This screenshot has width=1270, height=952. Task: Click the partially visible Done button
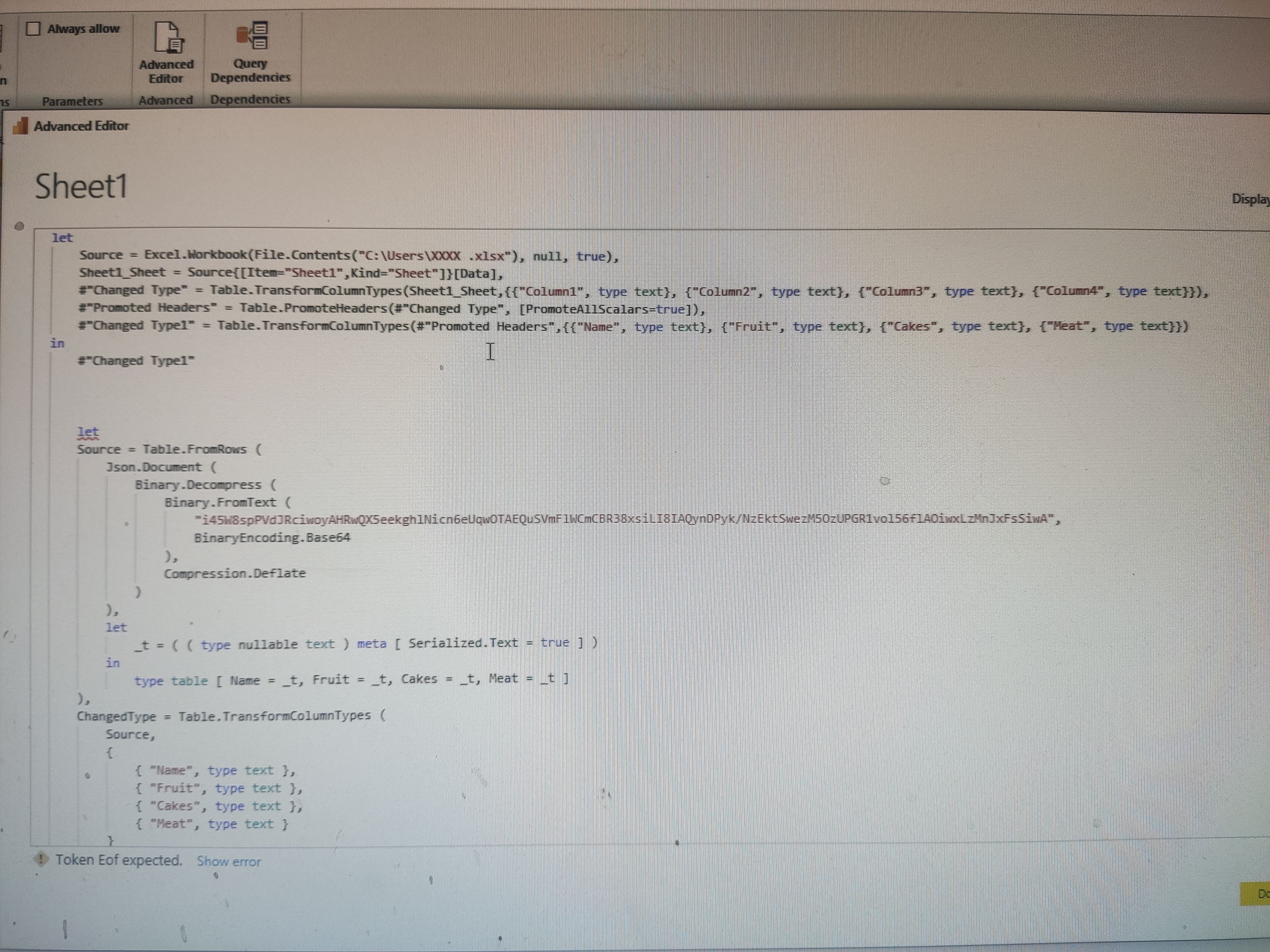click(x=1256, y=894)
